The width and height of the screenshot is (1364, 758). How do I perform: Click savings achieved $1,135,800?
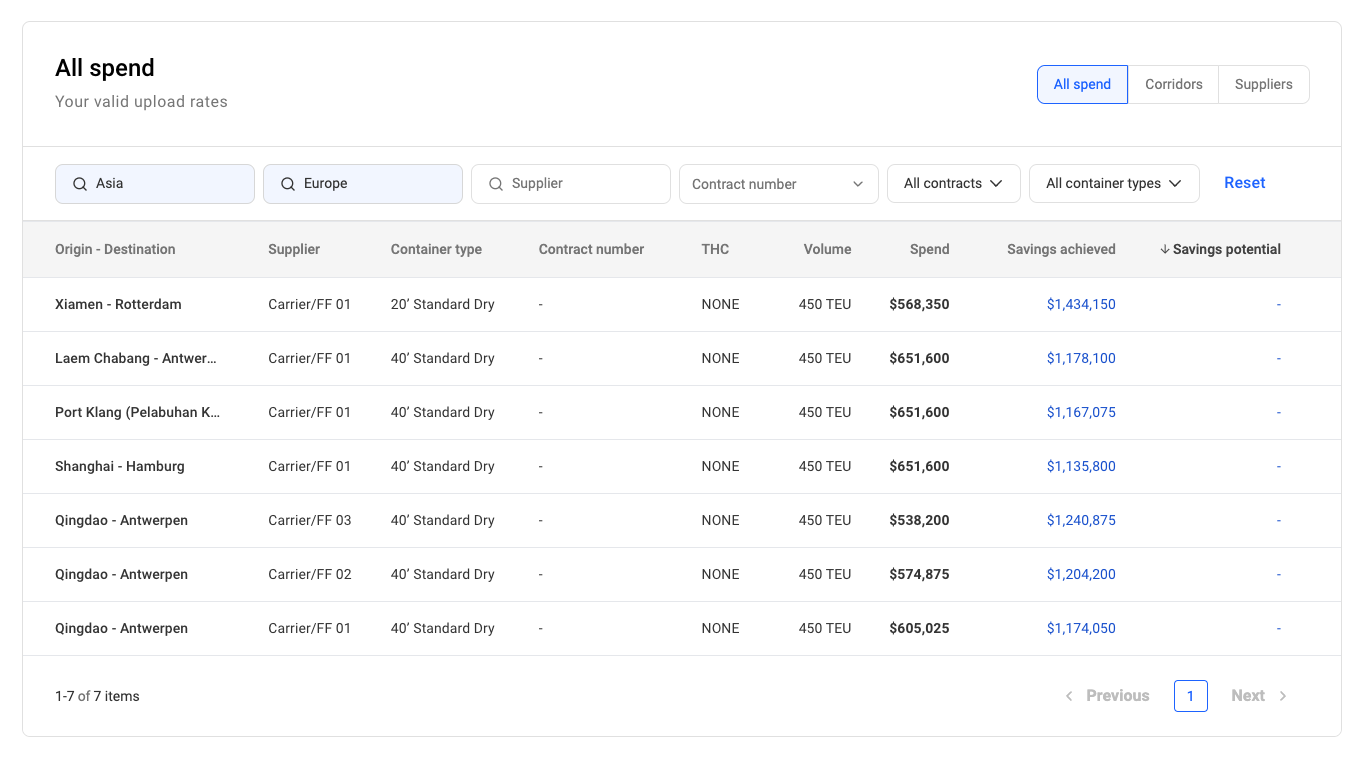pyautogui.click(x=1081, y=466)
